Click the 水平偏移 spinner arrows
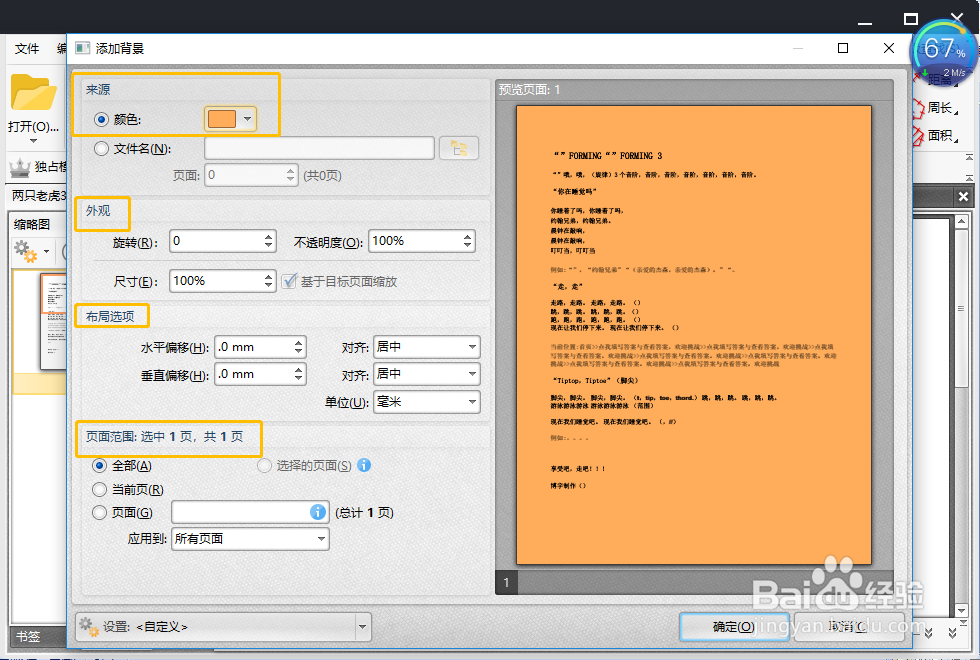980x660 pixels. click(x=299, y=347)
